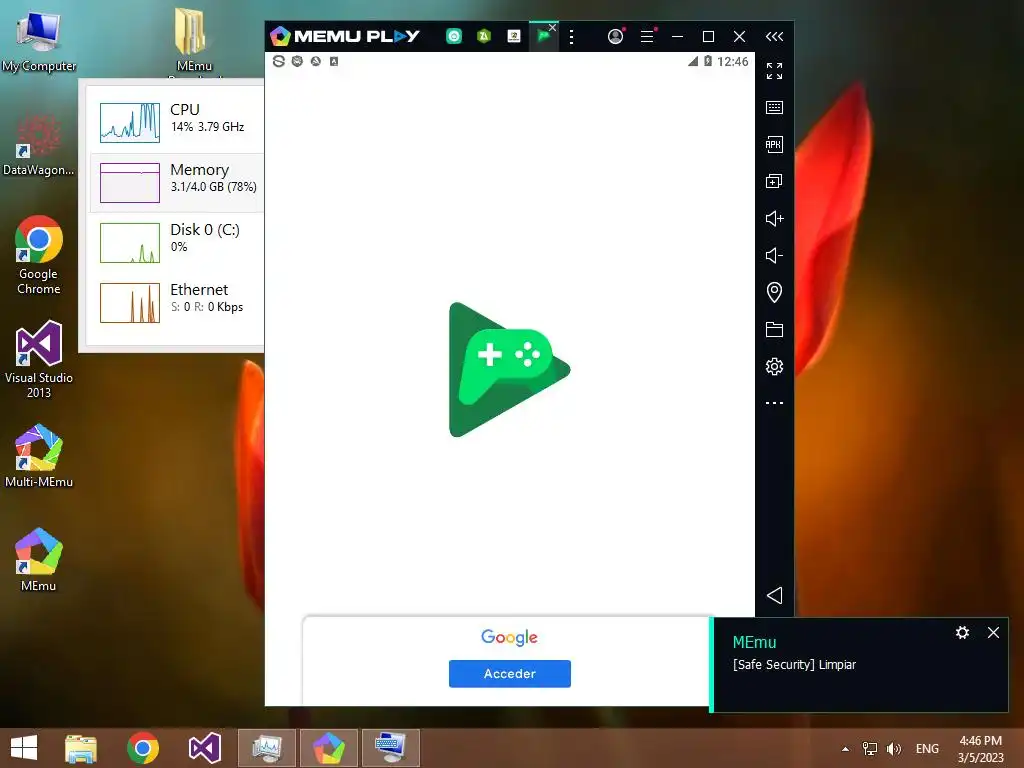Show more sidebar tools
The height and width of the screenshot is (768, 1024).
[x=775, y=403]
